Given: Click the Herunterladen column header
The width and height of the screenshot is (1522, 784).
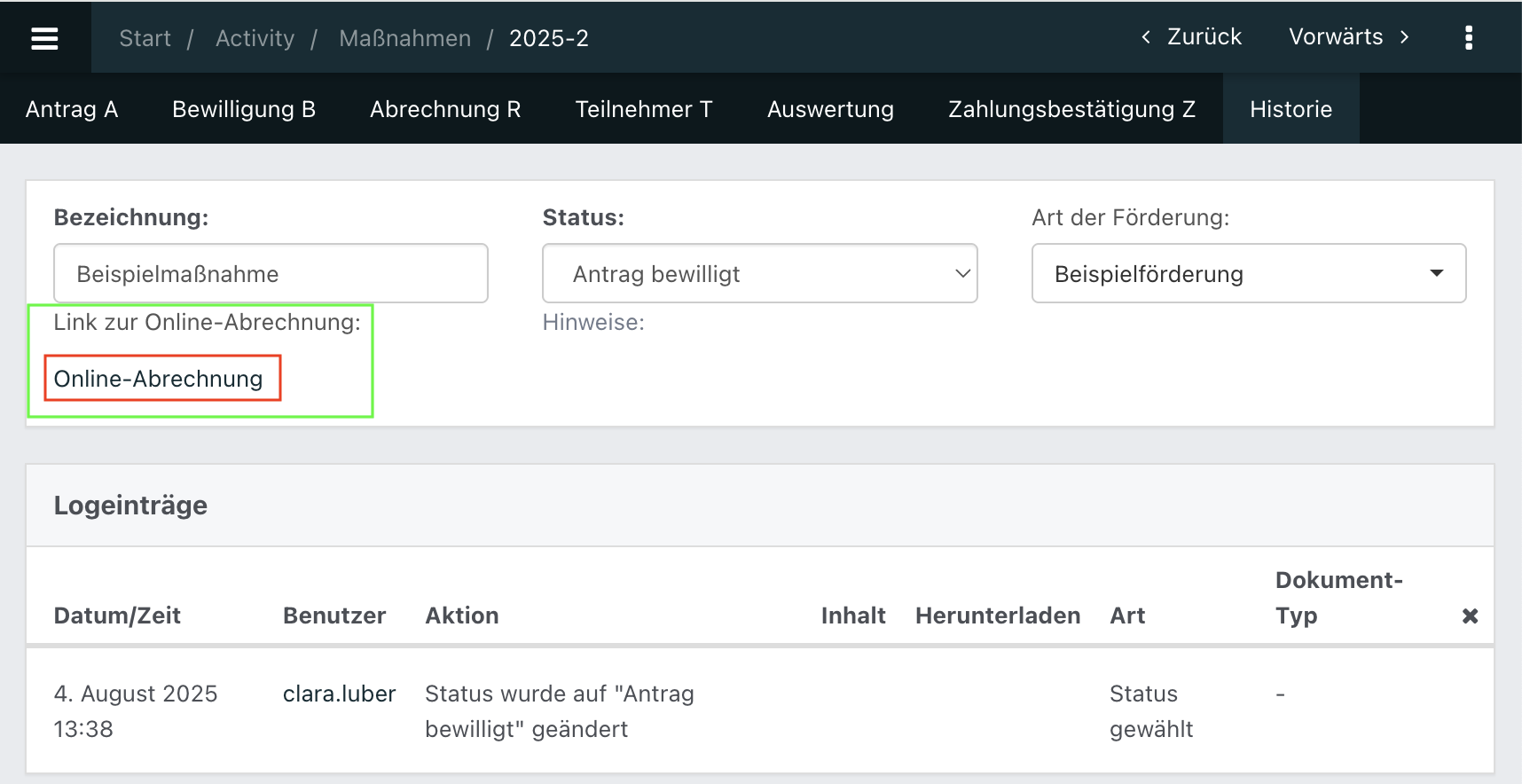Looking at the screenshot, I should (x=998, y=615).
